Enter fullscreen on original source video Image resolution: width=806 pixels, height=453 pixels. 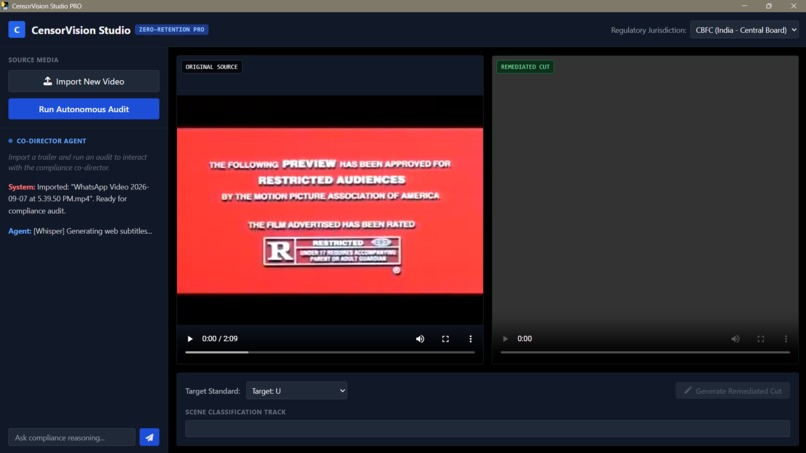click(x=445, y=339)
